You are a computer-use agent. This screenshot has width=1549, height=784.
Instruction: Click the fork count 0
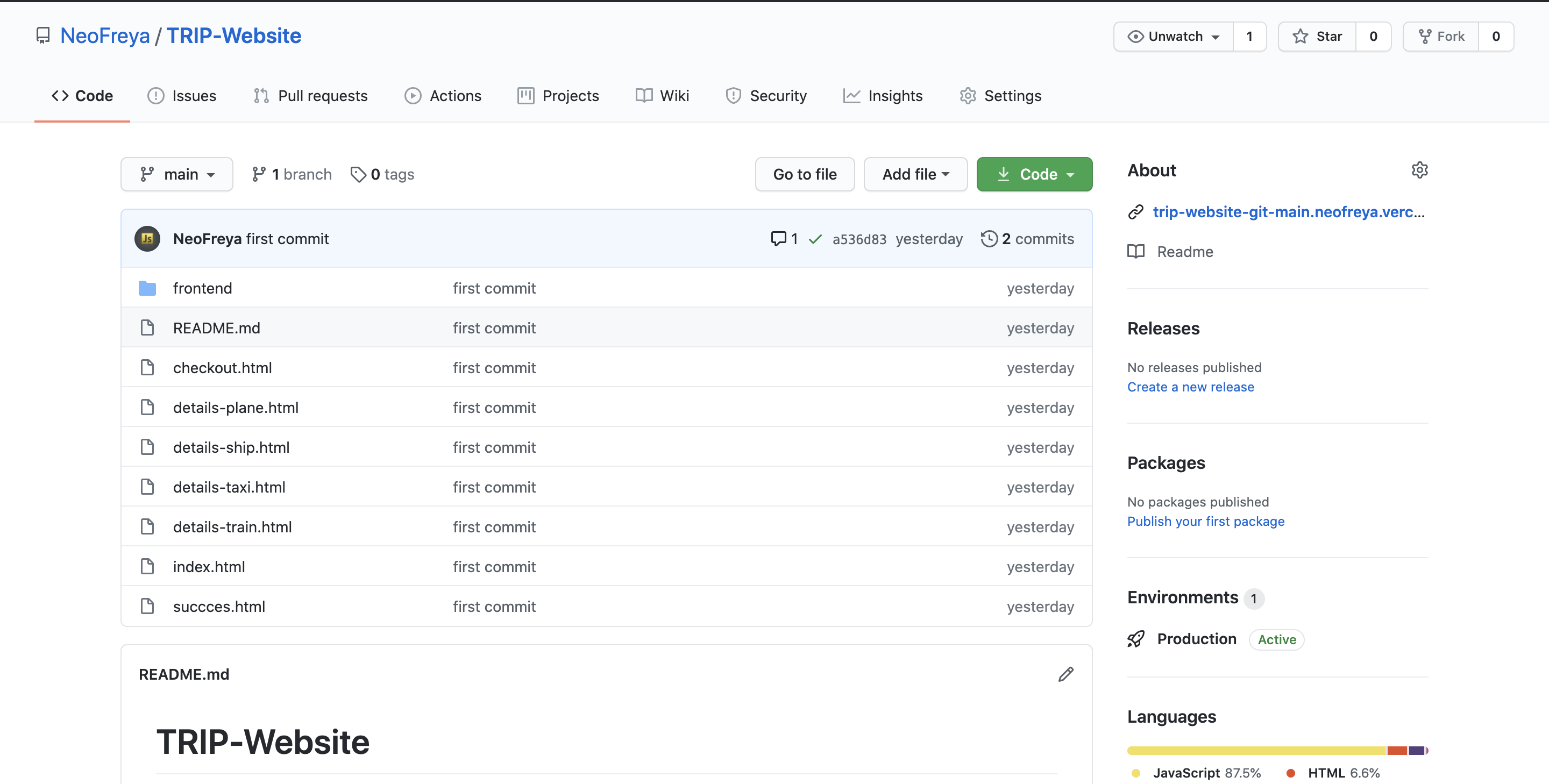(1496, 37)
